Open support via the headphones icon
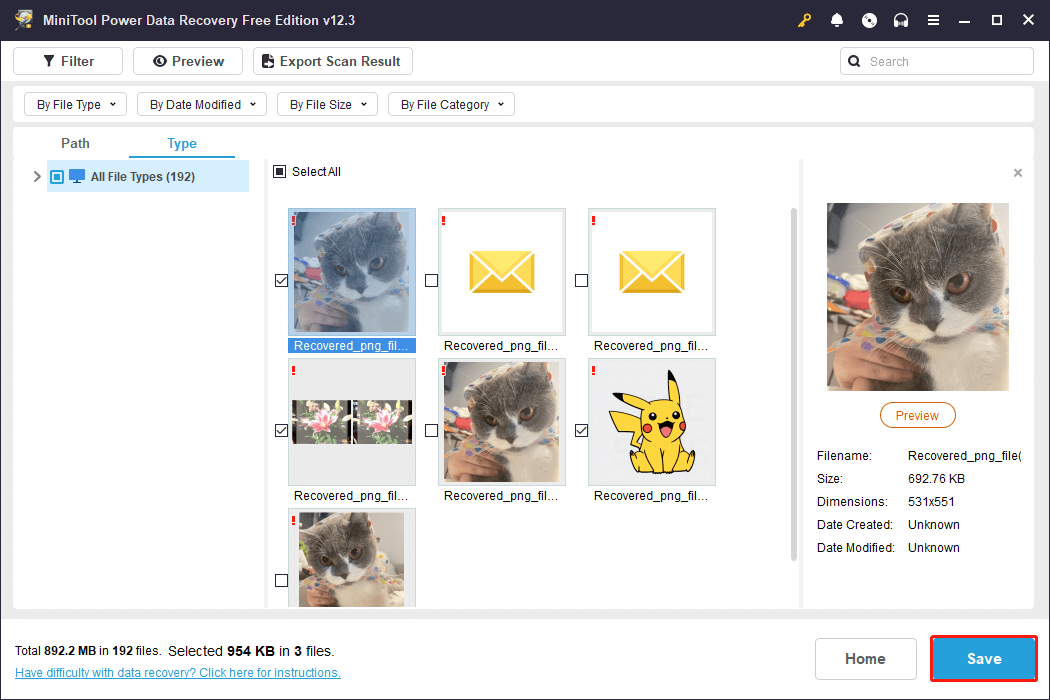The height and width of the screenshot is (700, 1050). [901, 20]
